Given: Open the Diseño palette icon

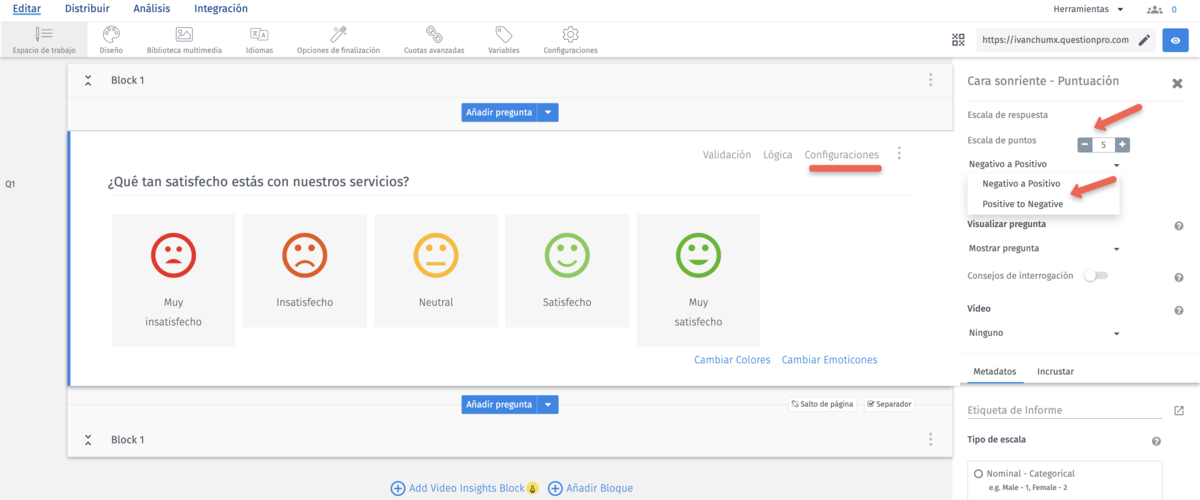Looking at the screenshot, I should (111, 34).
